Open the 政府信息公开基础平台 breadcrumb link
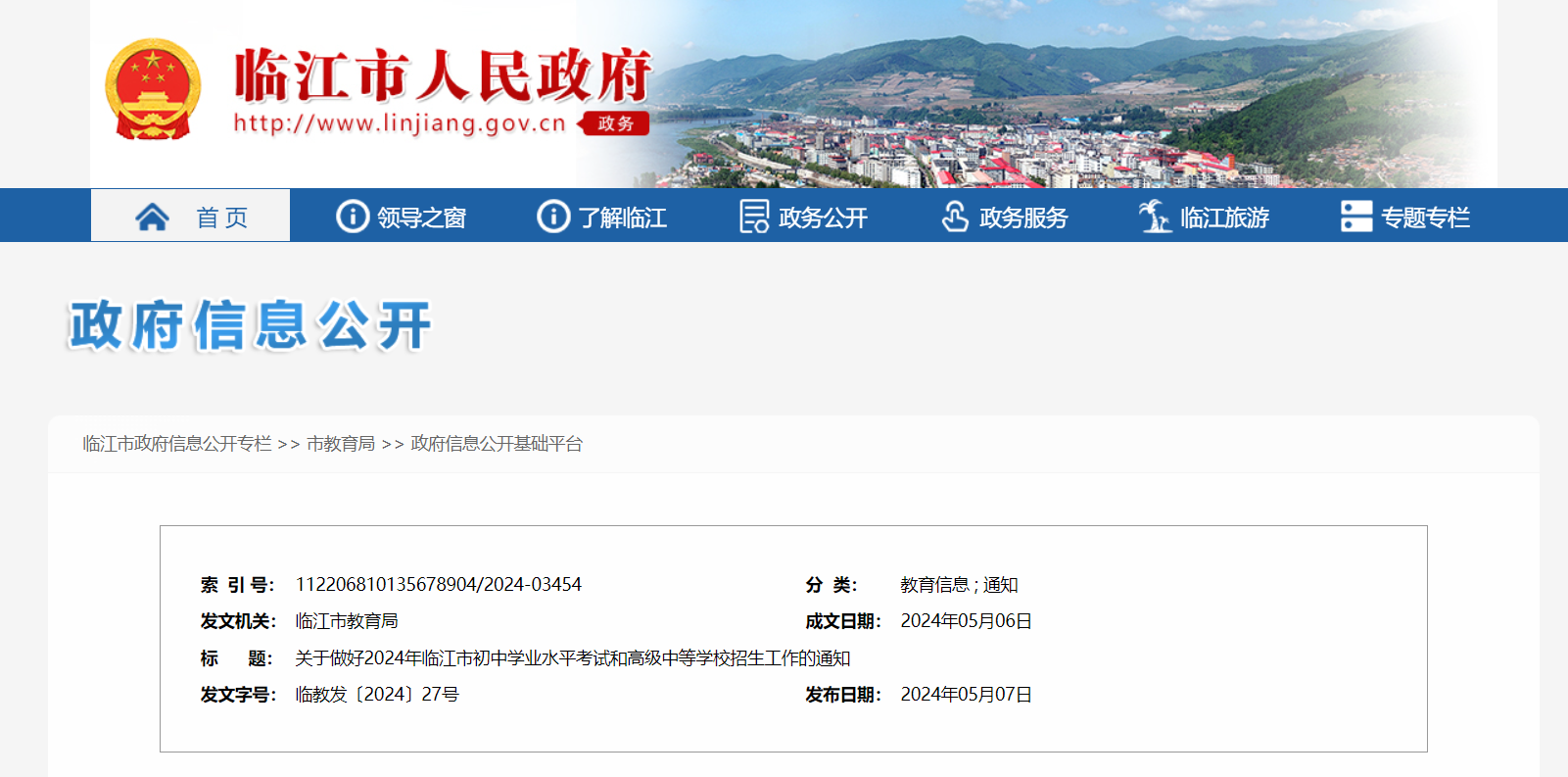Image resolution: width=1568 pixels, height=777 pixels. 497,444
